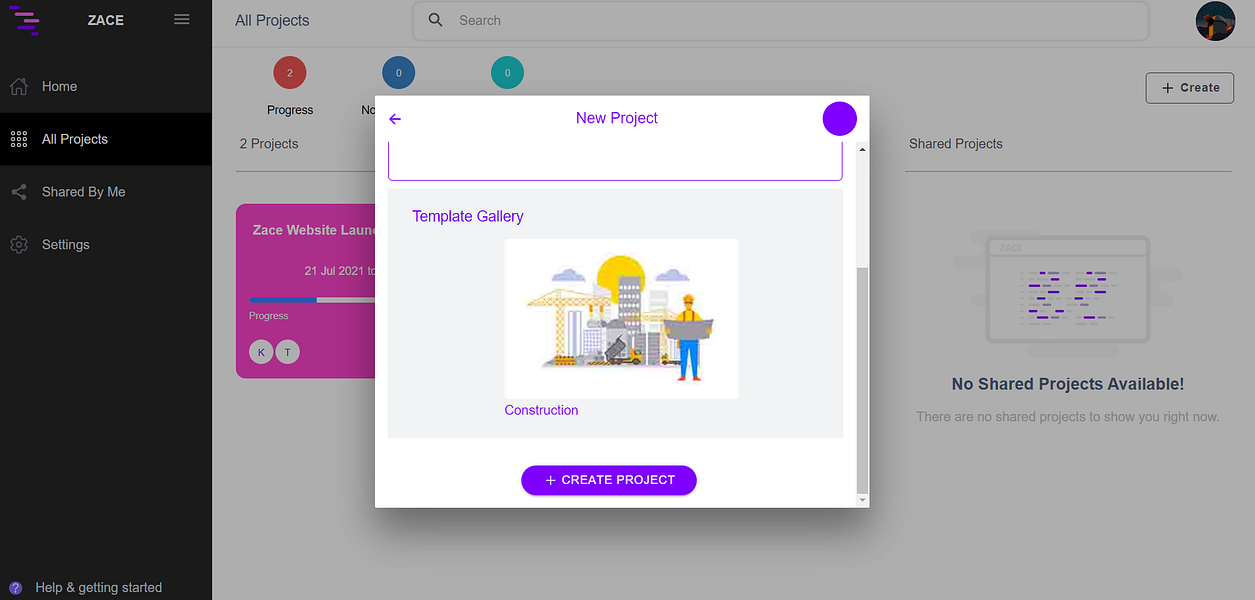
Task: Click the dialog scrollbar down arrow
Action: pyautogui.click(x=862, y=497)
